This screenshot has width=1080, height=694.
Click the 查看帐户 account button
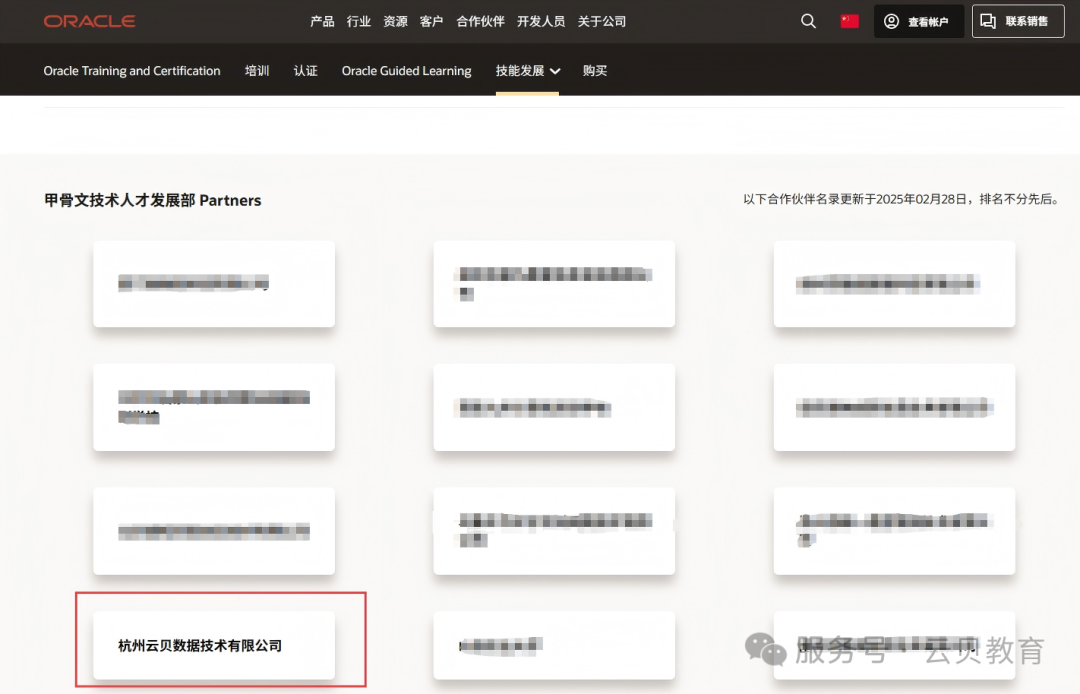point(918,21)
